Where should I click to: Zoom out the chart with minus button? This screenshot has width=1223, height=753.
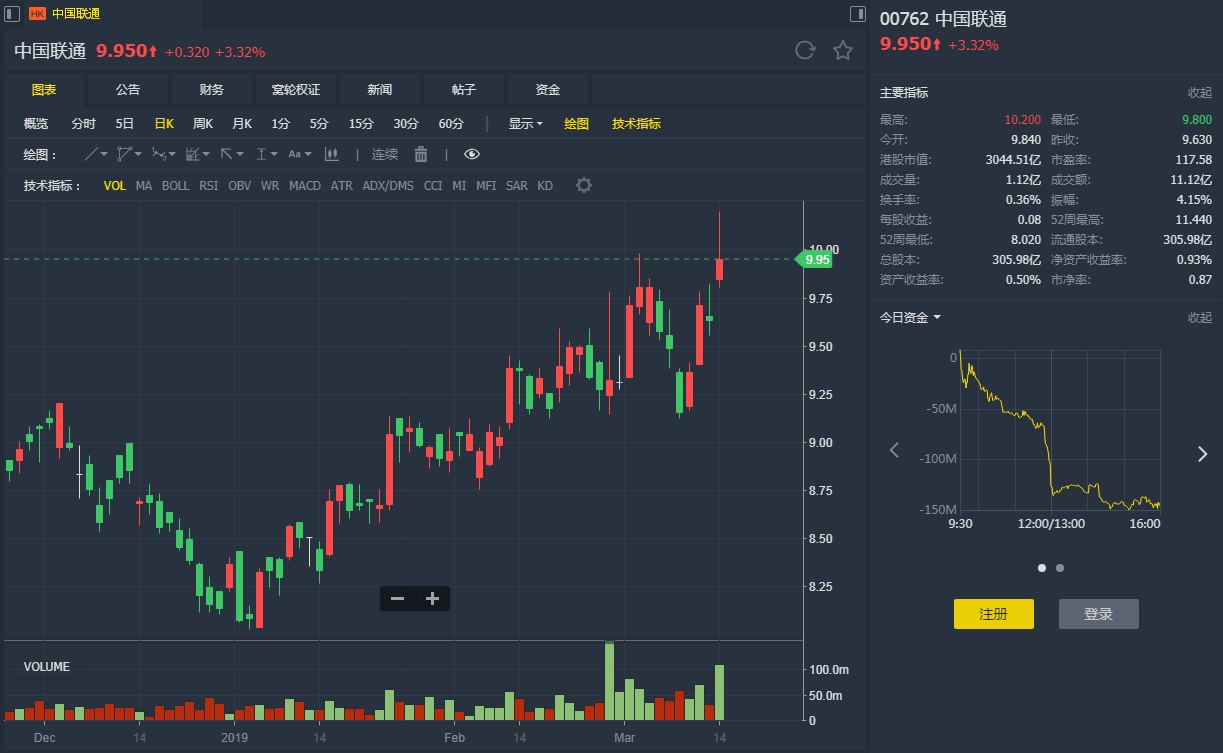pyautogui.click(x=398, y=599)
